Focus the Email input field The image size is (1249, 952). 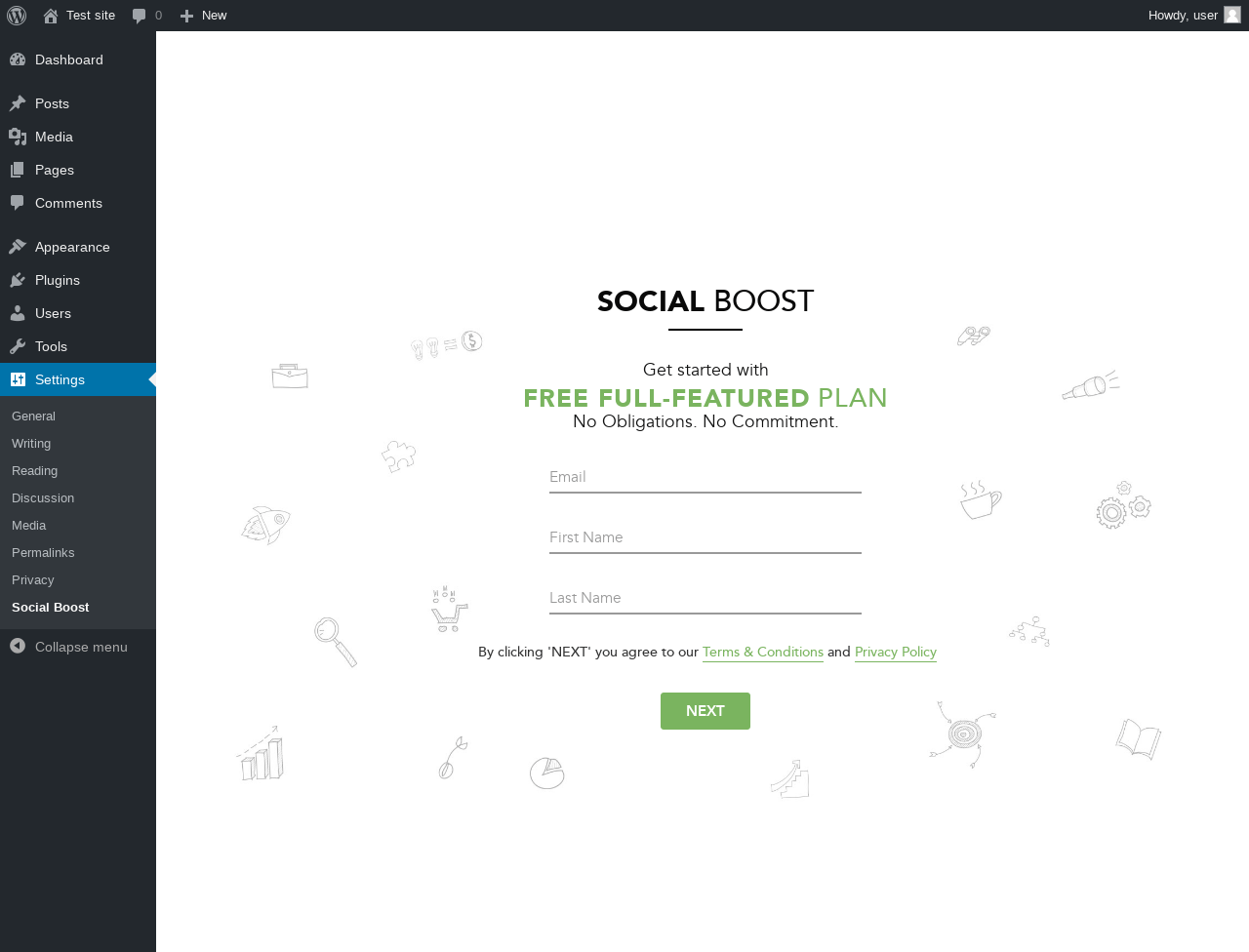point(705,477)
